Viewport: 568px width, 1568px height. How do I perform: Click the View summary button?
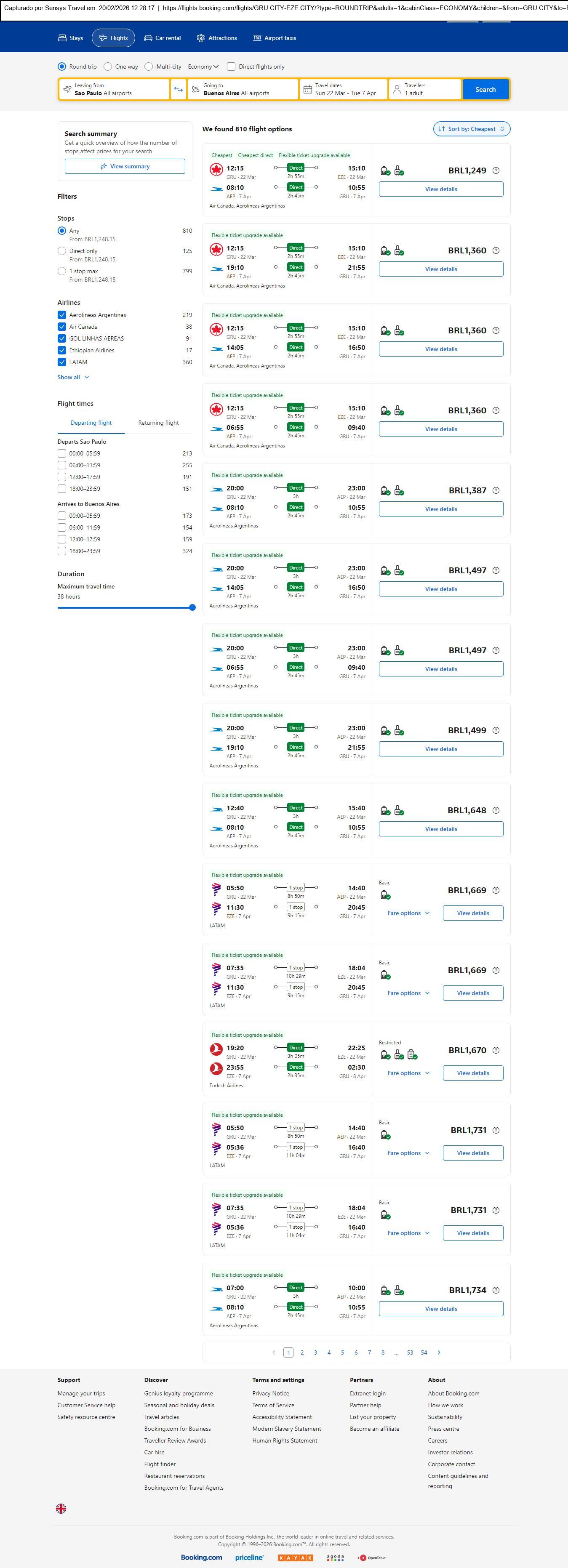[125, 166]
